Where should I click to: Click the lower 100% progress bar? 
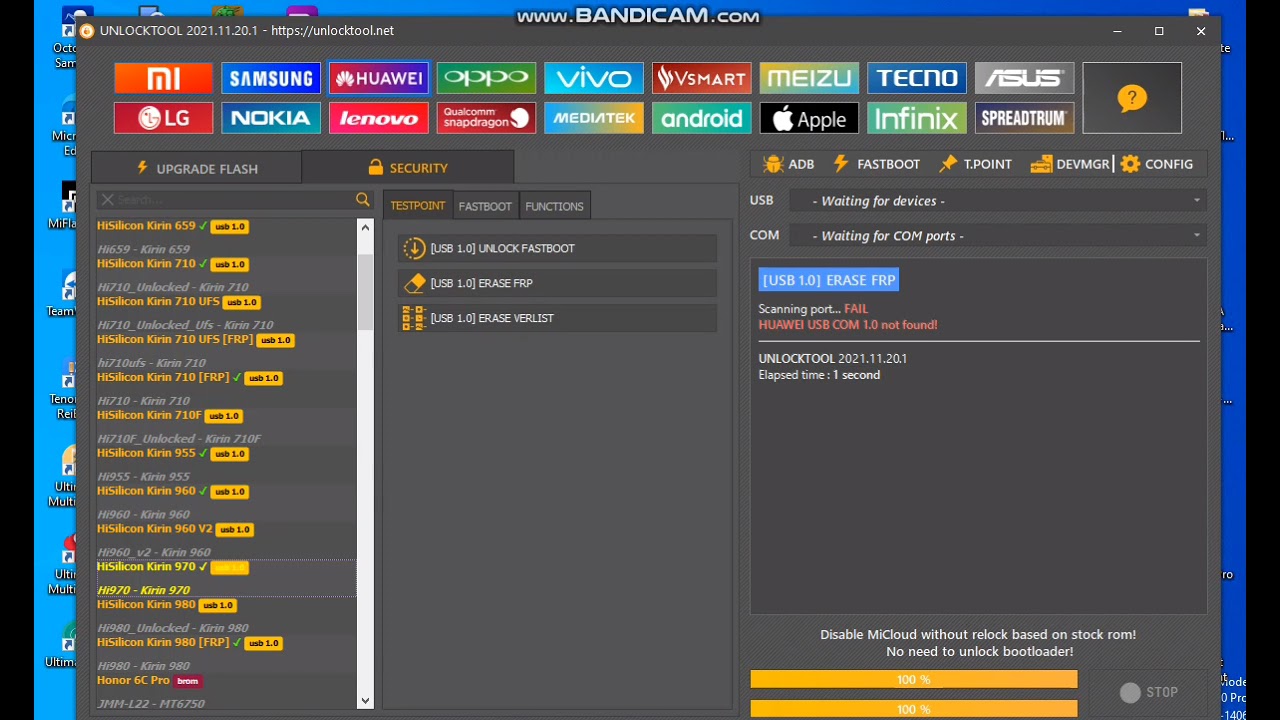pyautogui.click(x=914, y=709)
